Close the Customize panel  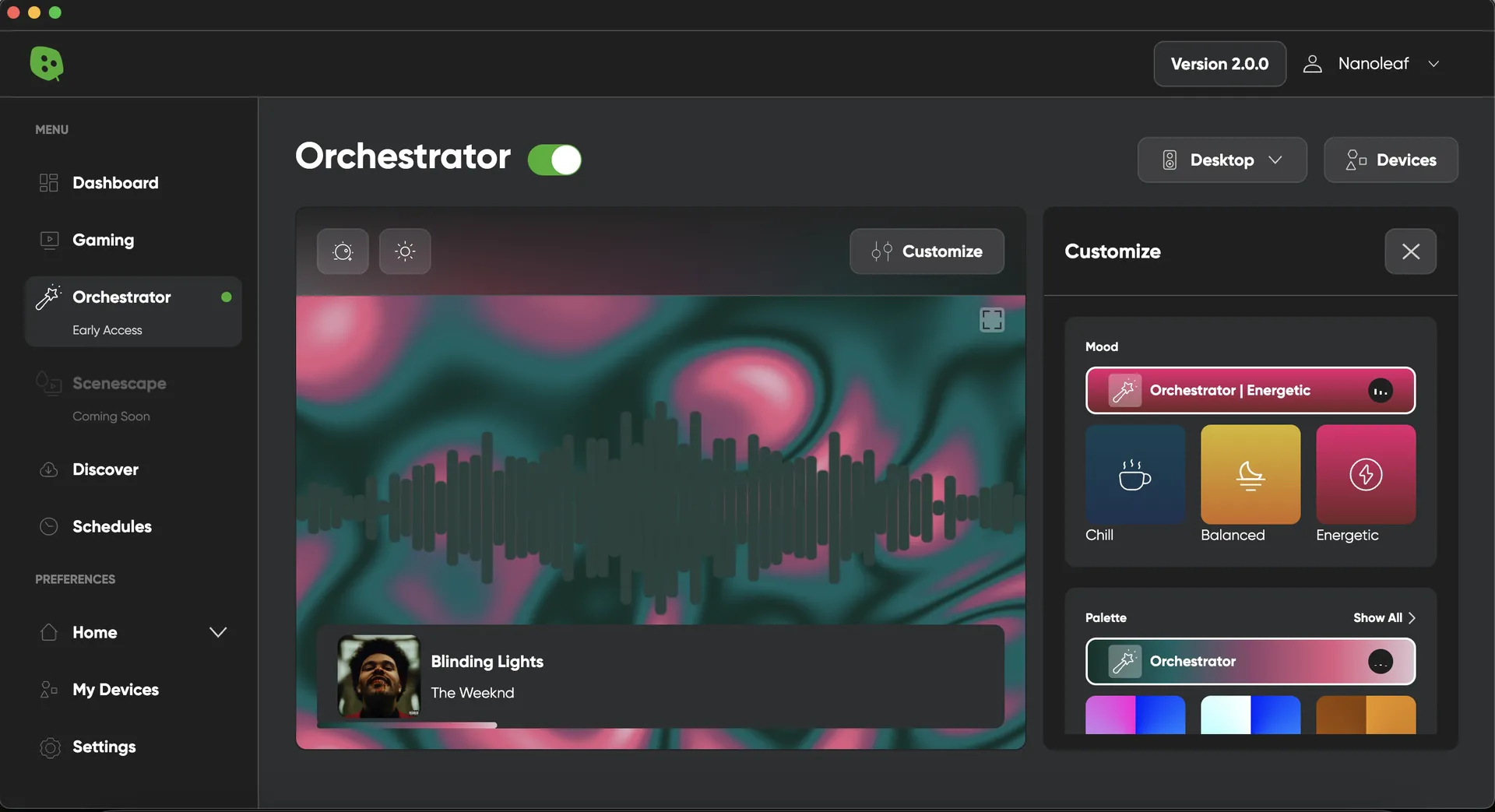pyautogui.click(x=1410, y=251)
